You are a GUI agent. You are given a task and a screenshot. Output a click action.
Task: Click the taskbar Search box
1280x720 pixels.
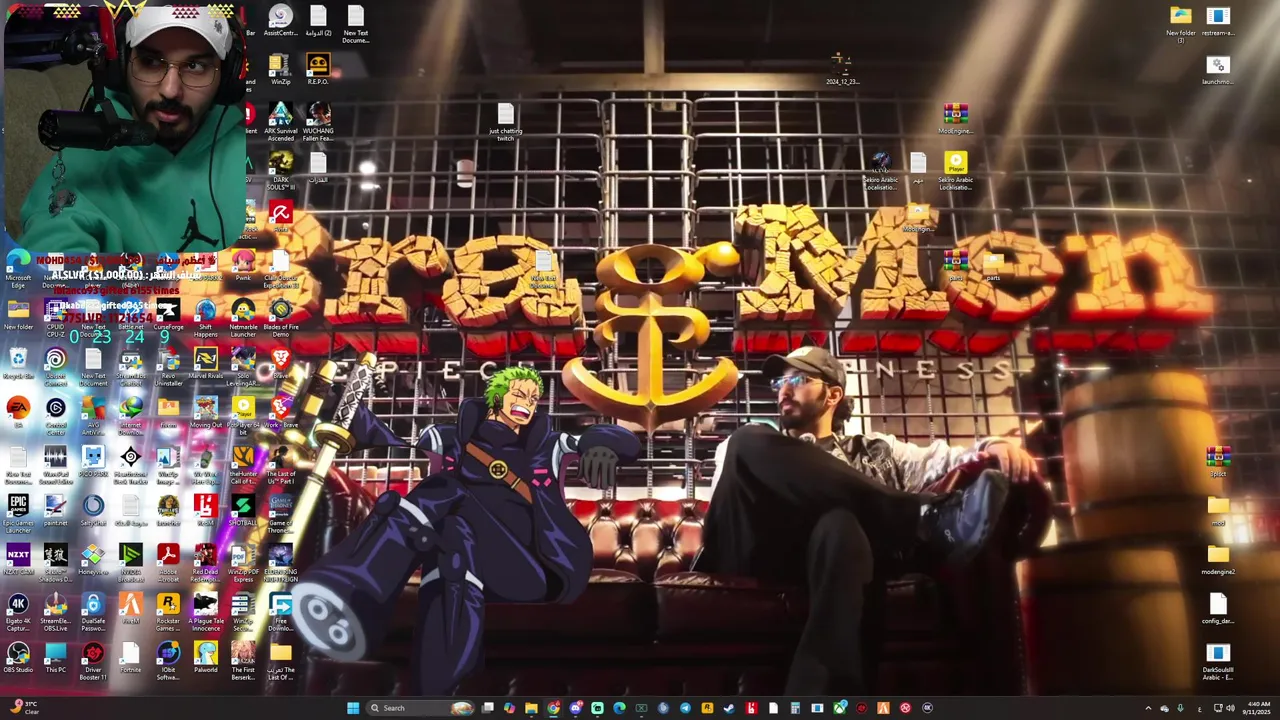(422, 708)
